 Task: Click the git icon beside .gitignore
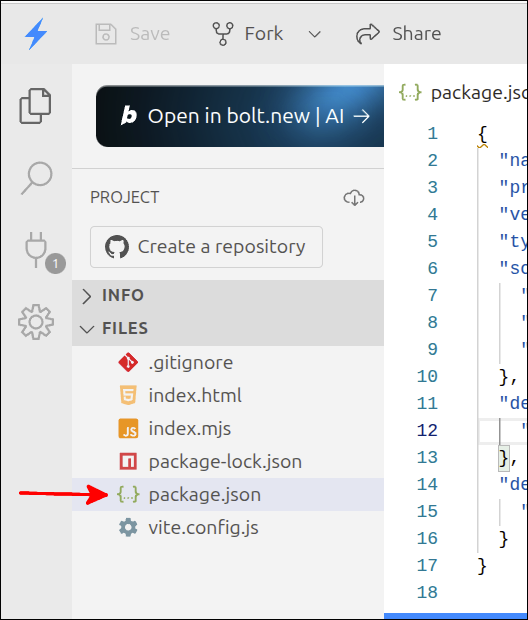tap(128, 363)
